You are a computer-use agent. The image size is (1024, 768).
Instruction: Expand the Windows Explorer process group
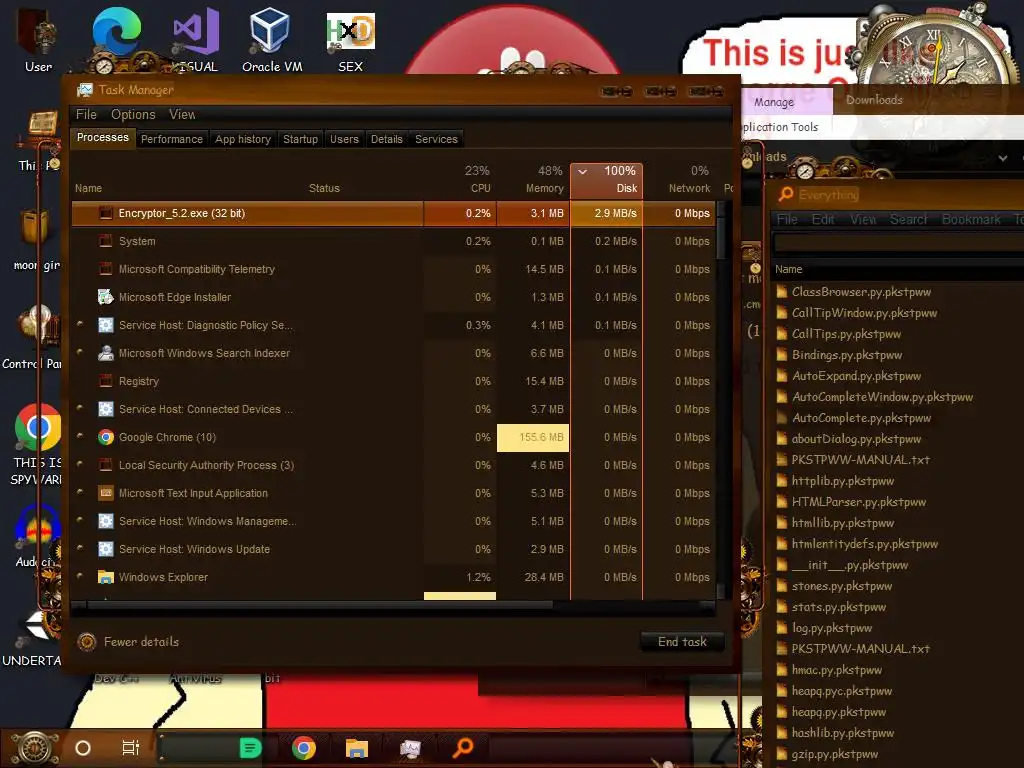click(x=80, y=575)
